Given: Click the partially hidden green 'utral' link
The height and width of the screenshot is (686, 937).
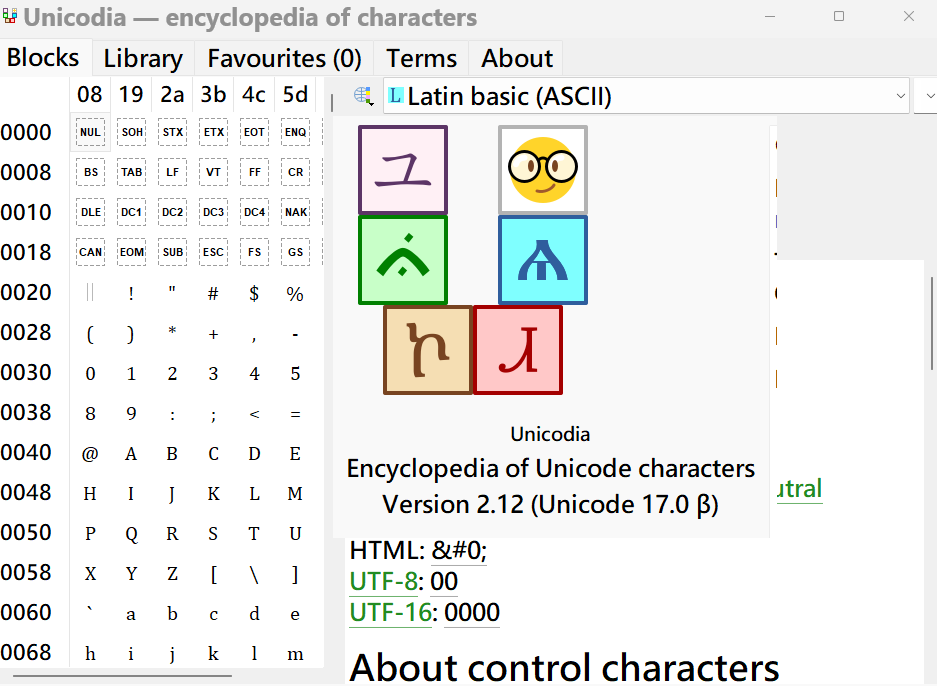Looking at the screenshot, I should 799,489.
